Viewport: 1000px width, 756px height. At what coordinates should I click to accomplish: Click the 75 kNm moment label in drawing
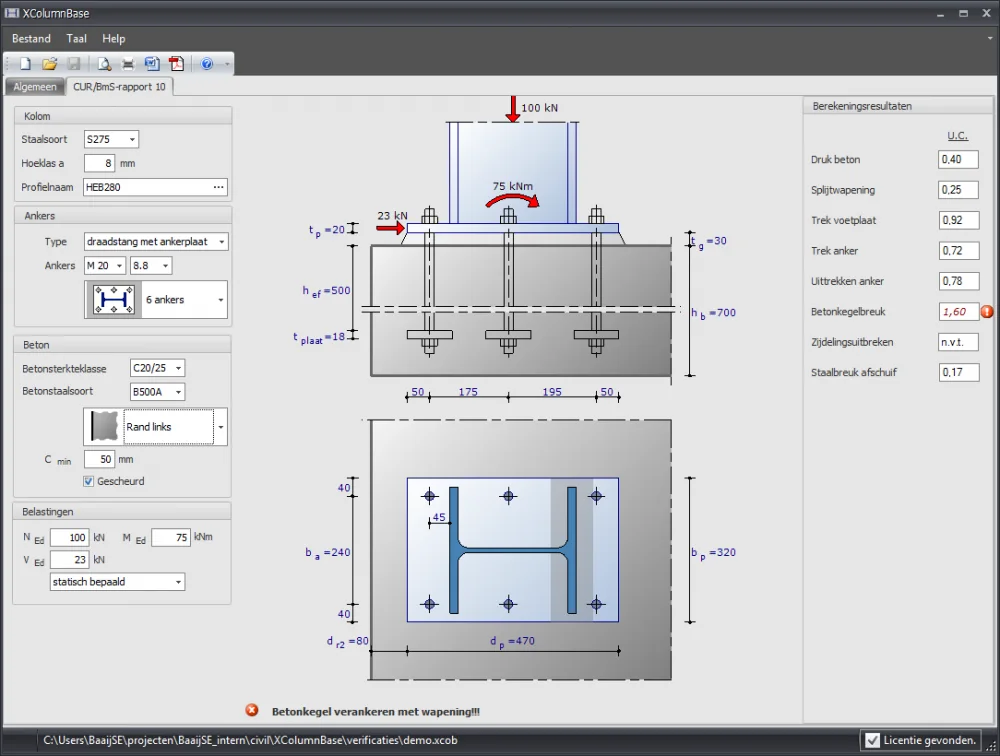(x=513, y=186)
